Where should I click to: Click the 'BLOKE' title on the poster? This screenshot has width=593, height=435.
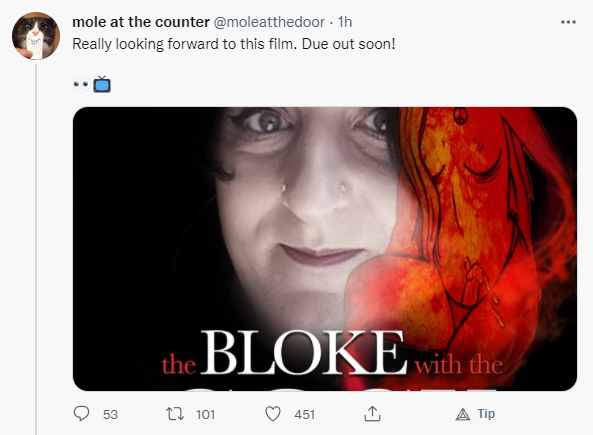click(304, 353)
